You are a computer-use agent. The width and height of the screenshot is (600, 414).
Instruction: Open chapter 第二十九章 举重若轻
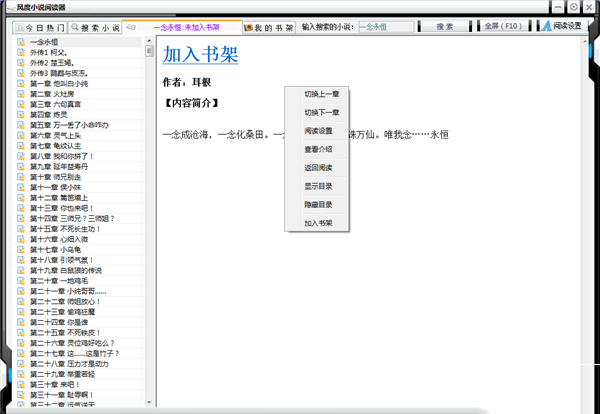62,374
